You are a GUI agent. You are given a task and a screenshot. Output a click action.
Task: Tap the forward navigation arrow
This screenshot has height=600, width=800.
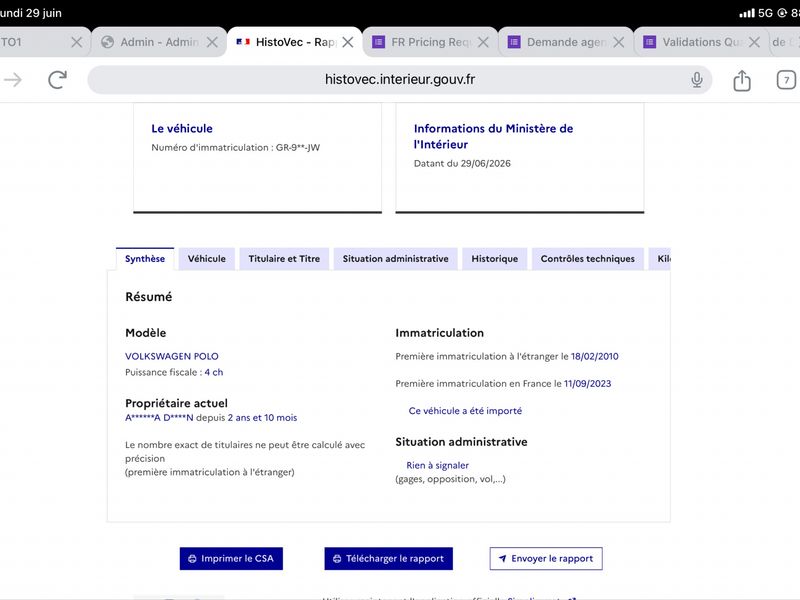[13, 80]
